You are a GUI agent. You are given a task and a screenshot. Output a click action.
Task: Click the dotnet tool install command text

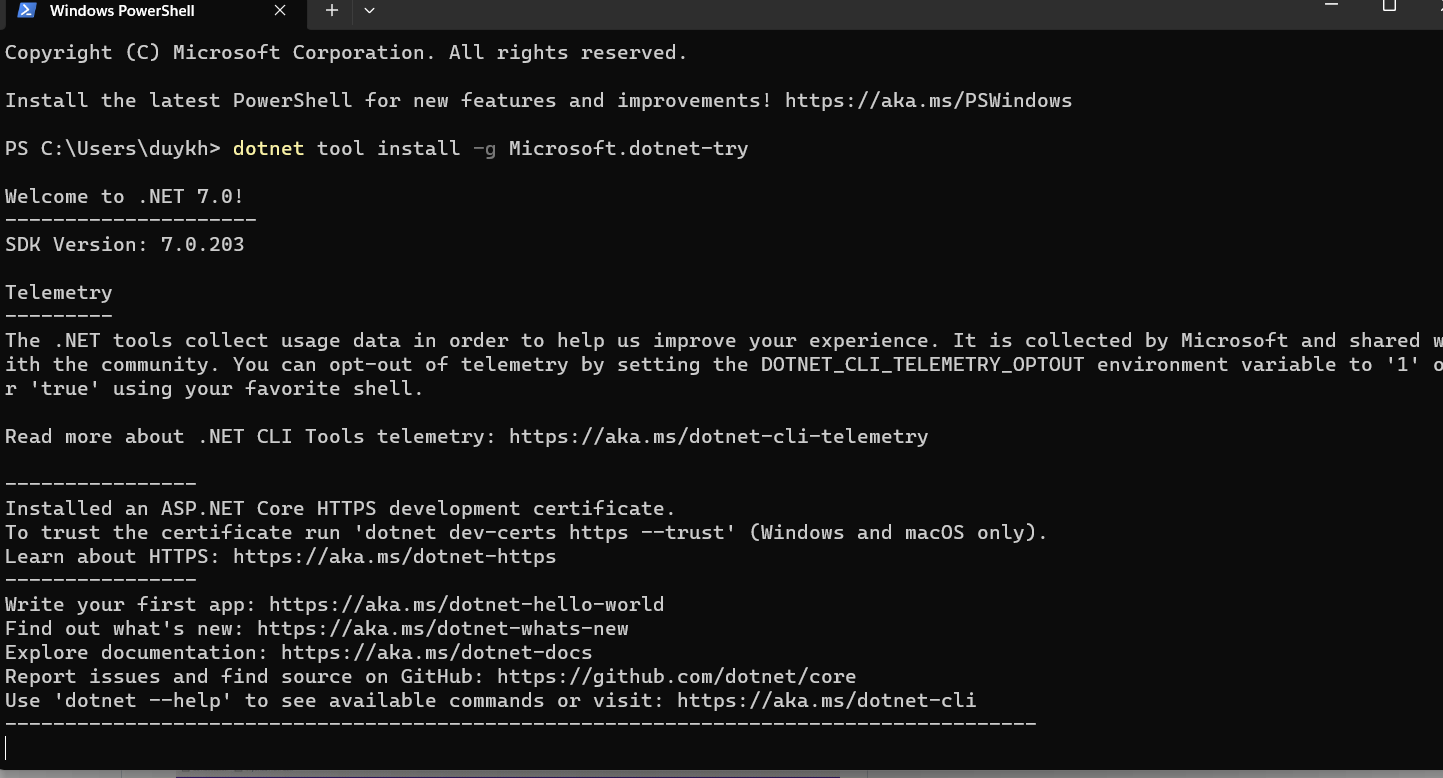pos(490,148)
